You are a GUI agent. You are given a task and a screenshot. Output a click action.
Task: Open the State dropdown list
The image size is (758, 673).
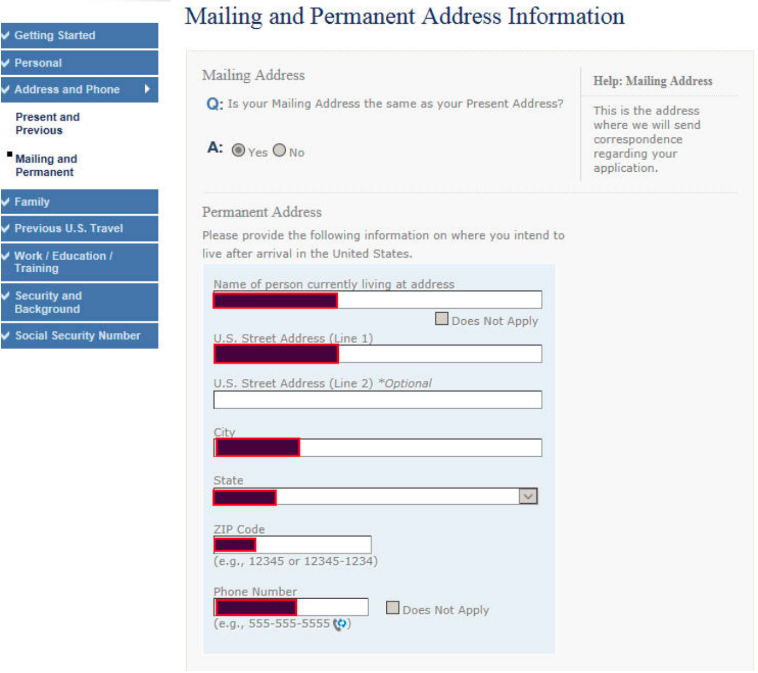(x=528, y=496)
